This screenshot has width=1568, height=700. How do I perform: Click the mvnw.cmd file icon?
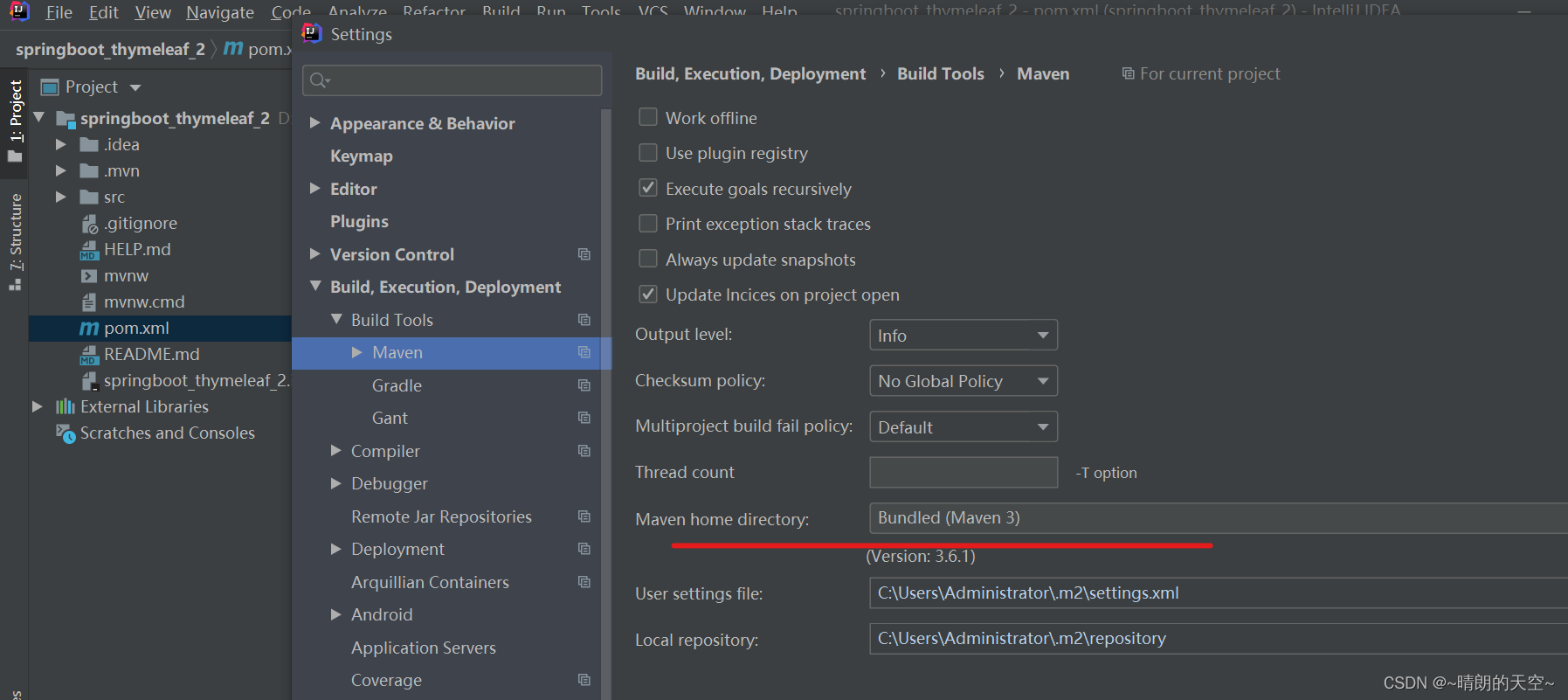(89, 302)
